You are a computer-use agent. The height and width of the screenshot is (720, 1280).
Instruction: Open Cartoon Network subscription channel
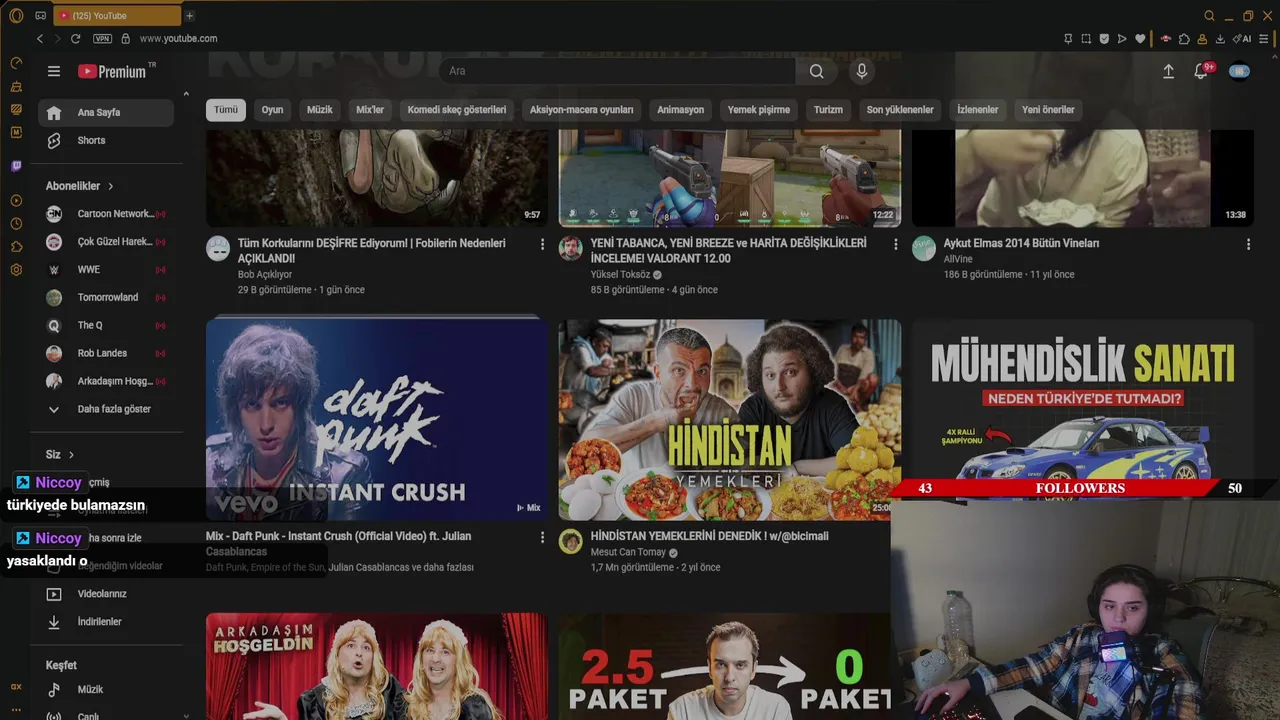tap(106, 214)
